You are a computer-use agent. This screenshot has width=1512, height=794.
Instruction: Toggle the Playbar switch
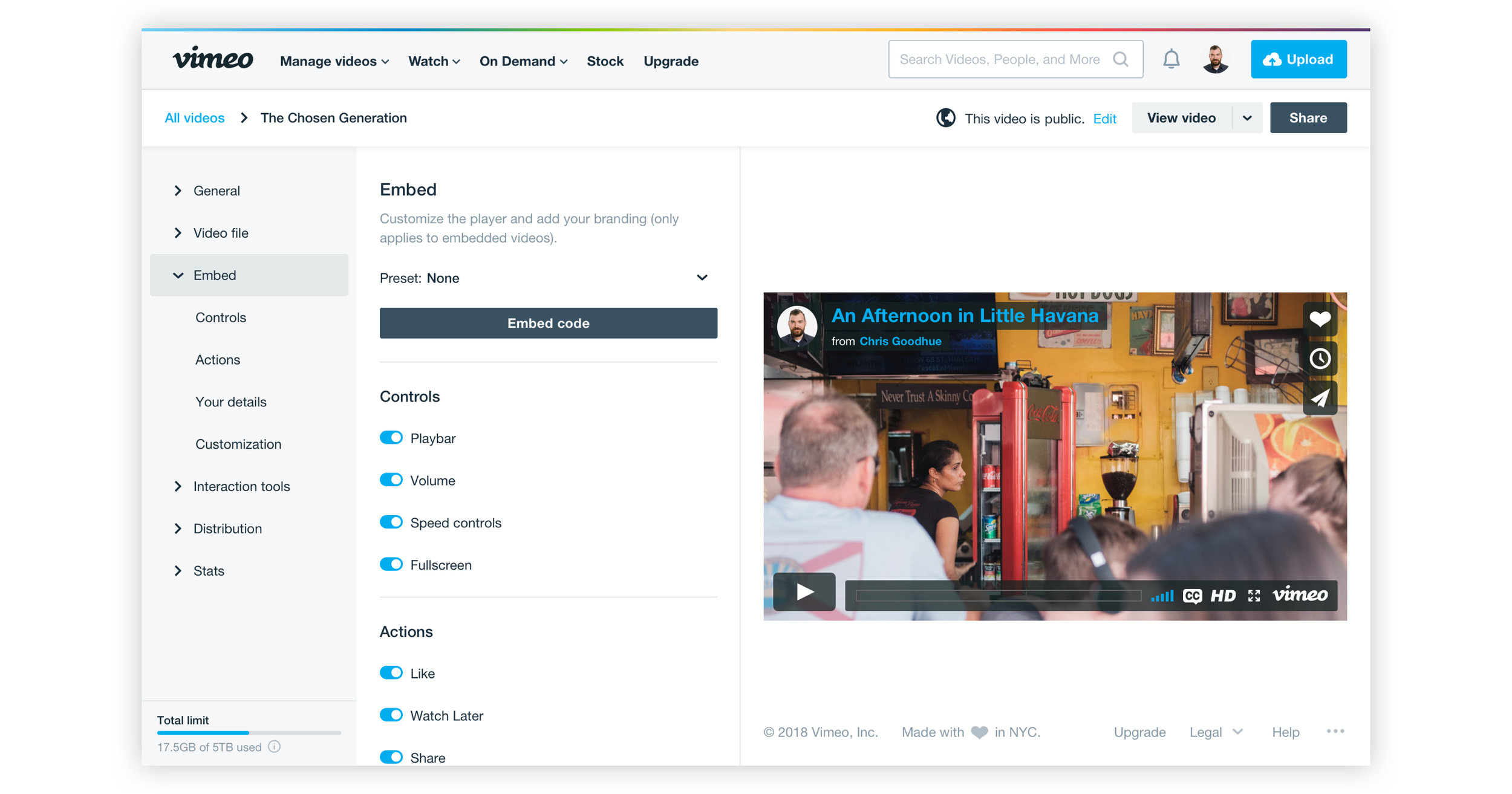[391, 438]
